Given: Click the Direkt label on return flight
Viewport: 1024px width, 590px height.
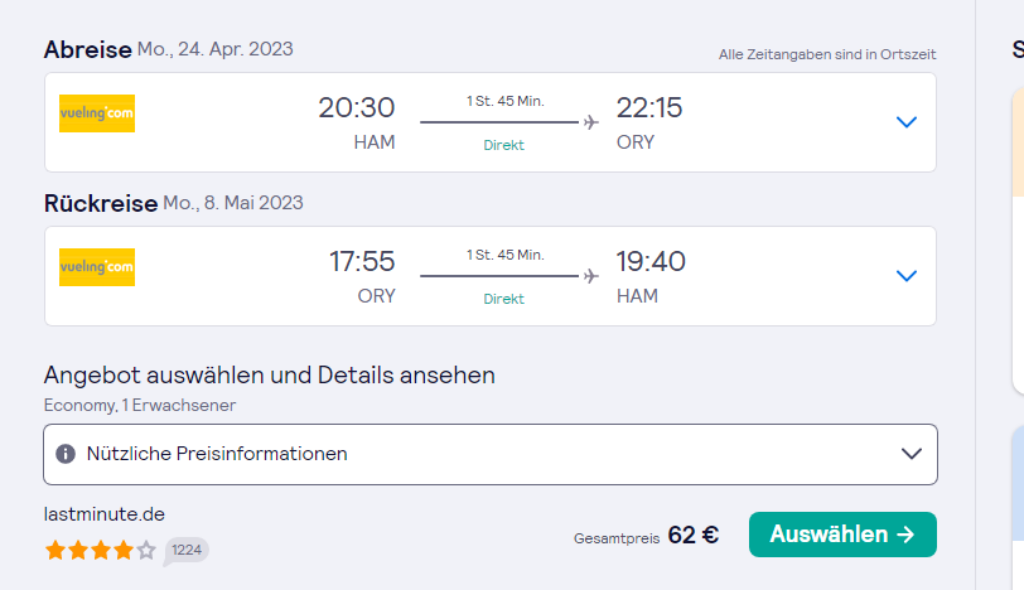Looking at the screenshot, I should [x=504, y=299].
